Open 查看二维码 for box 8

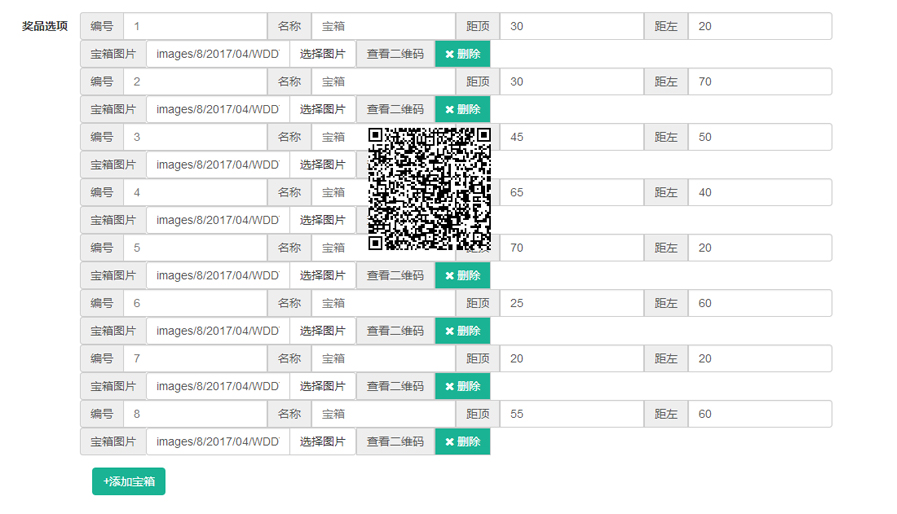pos(395,441)
